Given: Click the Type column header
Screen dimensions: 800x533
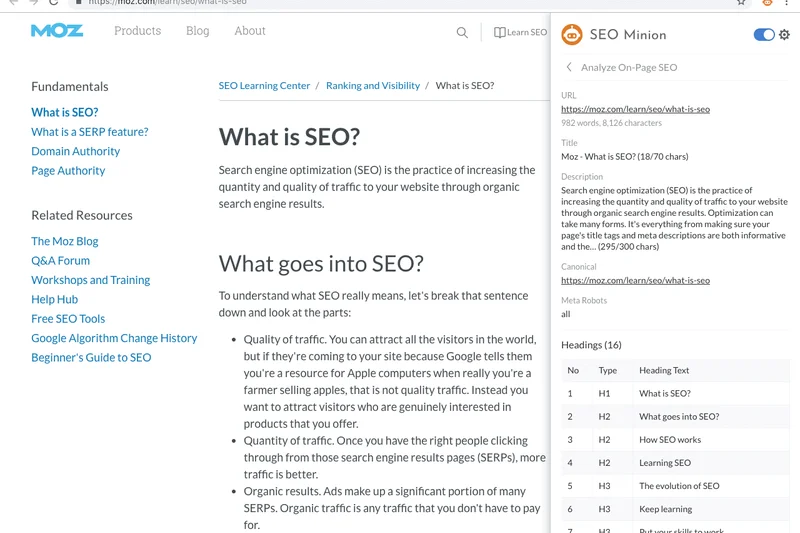Looking at the screenshot, I should click(607, 370).
